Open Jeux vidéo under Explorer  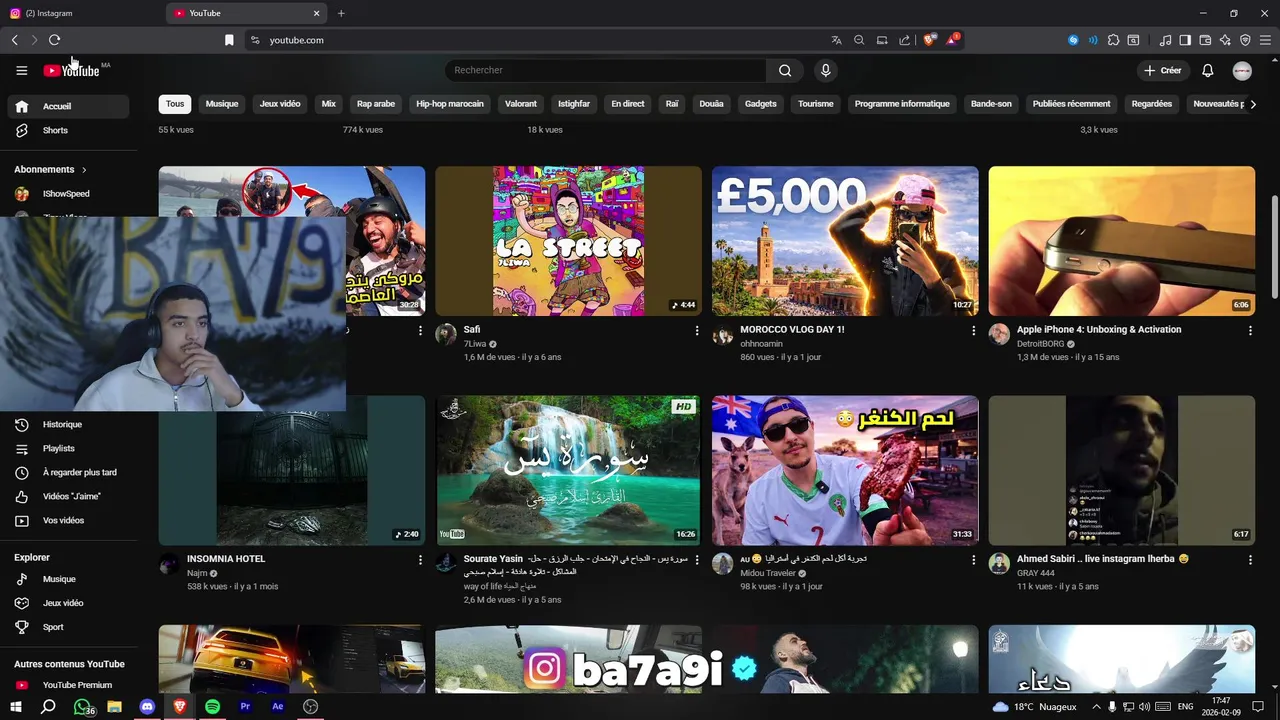pos(68,603)
